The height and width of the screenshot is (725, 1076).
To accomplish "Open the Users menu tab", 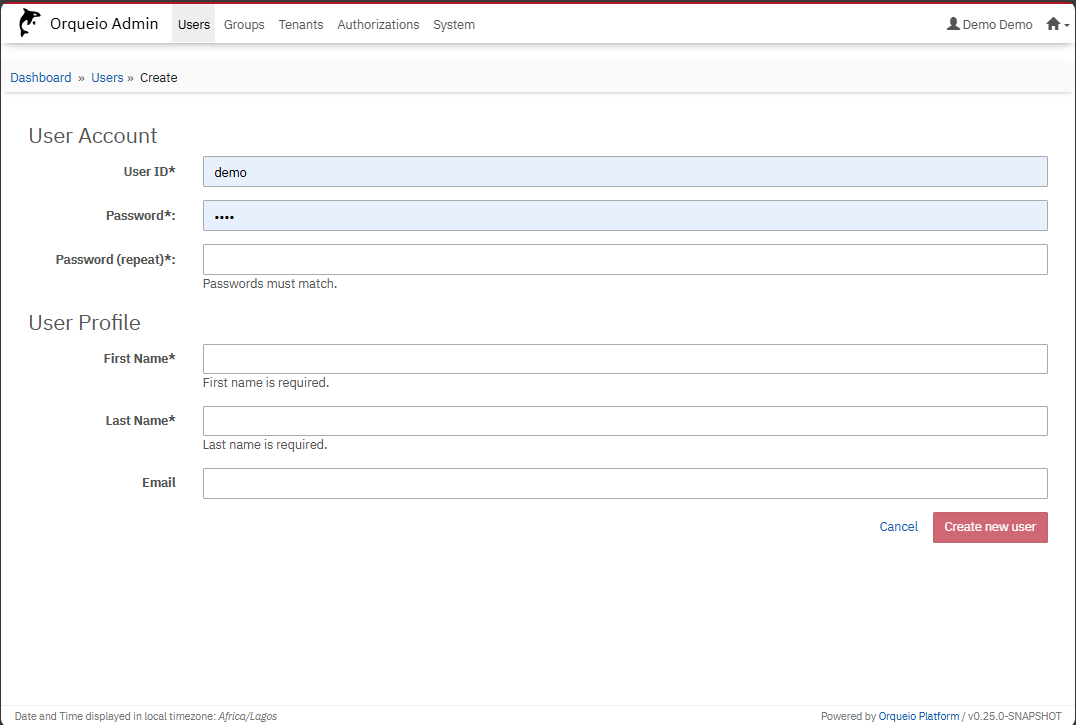I will 194,24.
